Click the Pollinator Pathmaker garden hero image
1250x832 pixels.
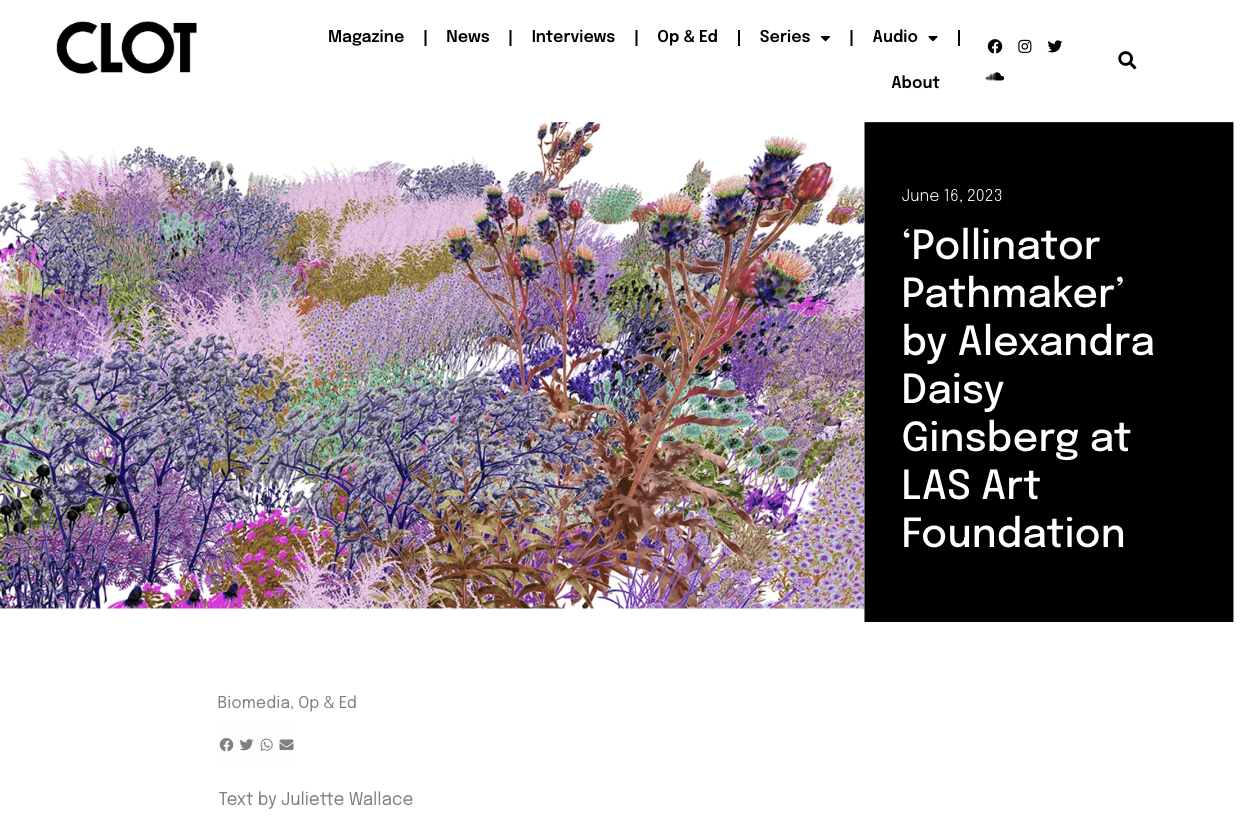[432, 365]
